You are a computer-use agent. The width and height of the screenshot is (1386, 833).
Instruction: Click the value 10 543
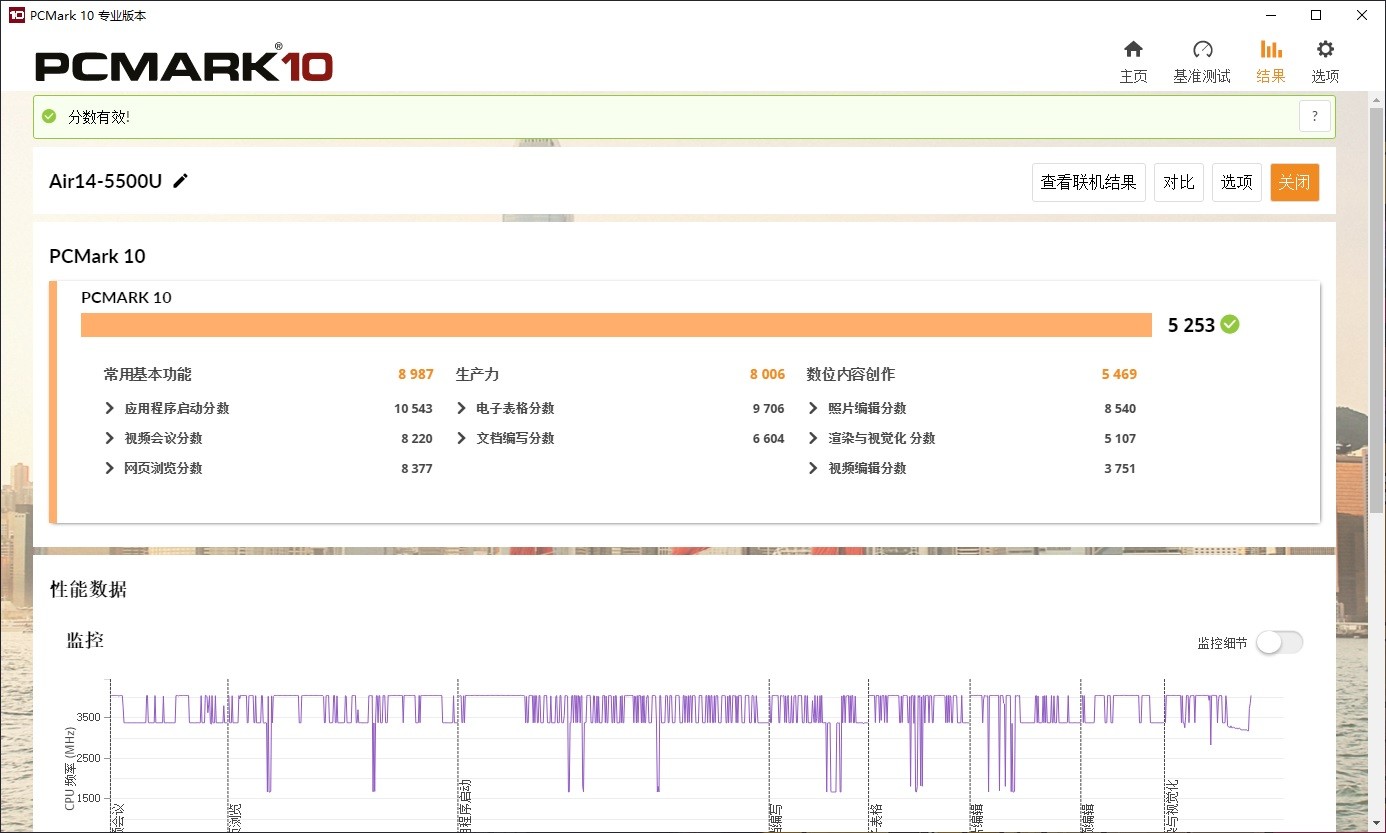click(x=413, y=408)
